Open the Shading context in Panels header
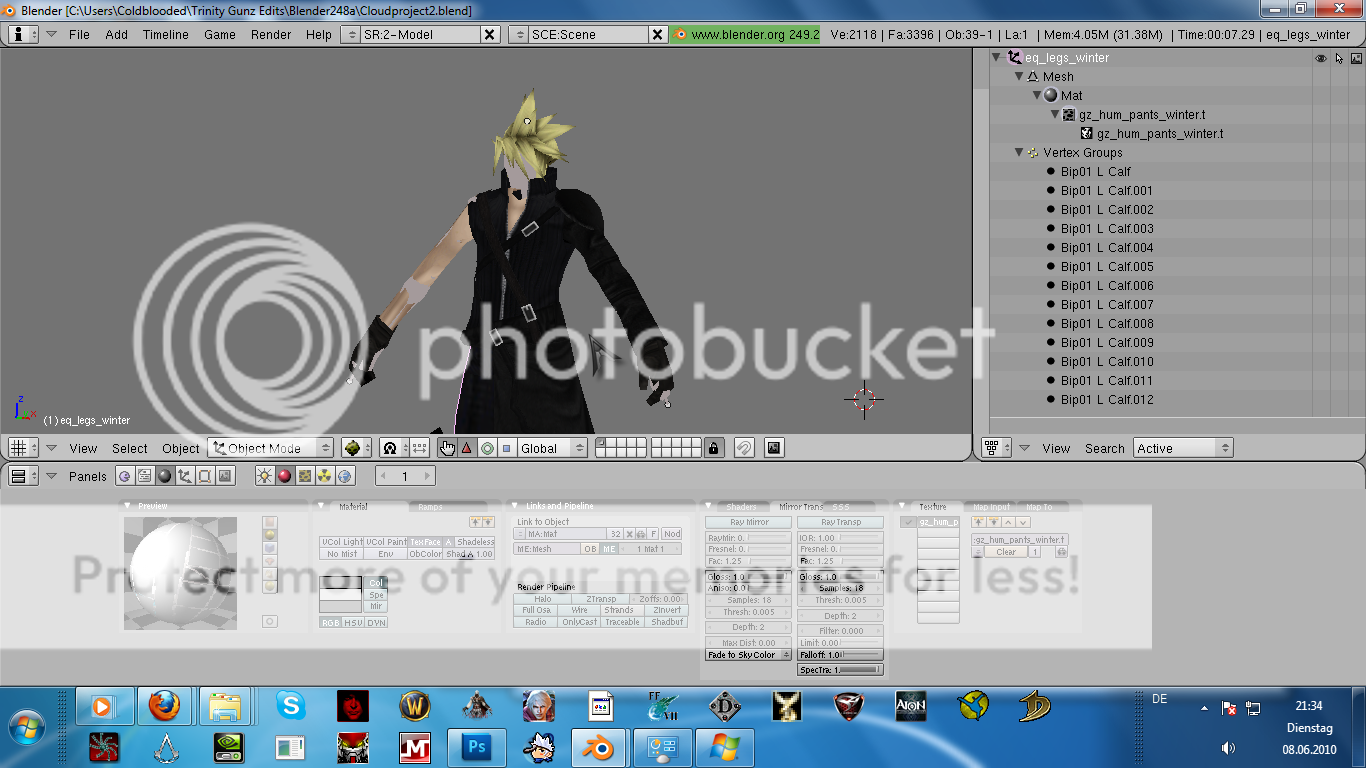The height and width of the screenshot is (768, 1366). coord(165,476)
